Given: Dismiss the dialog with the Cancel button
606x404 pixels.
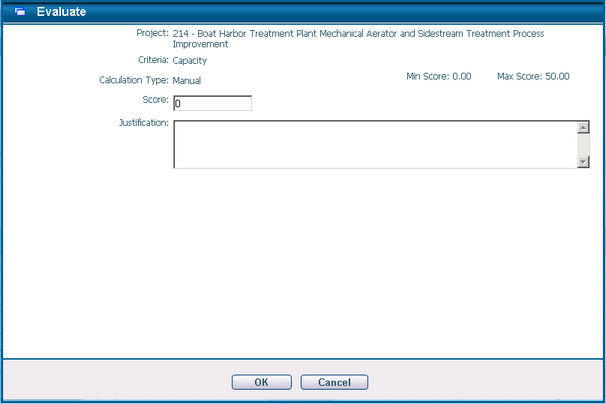Looking at the screenshot, I should click(x=334, y=382).
